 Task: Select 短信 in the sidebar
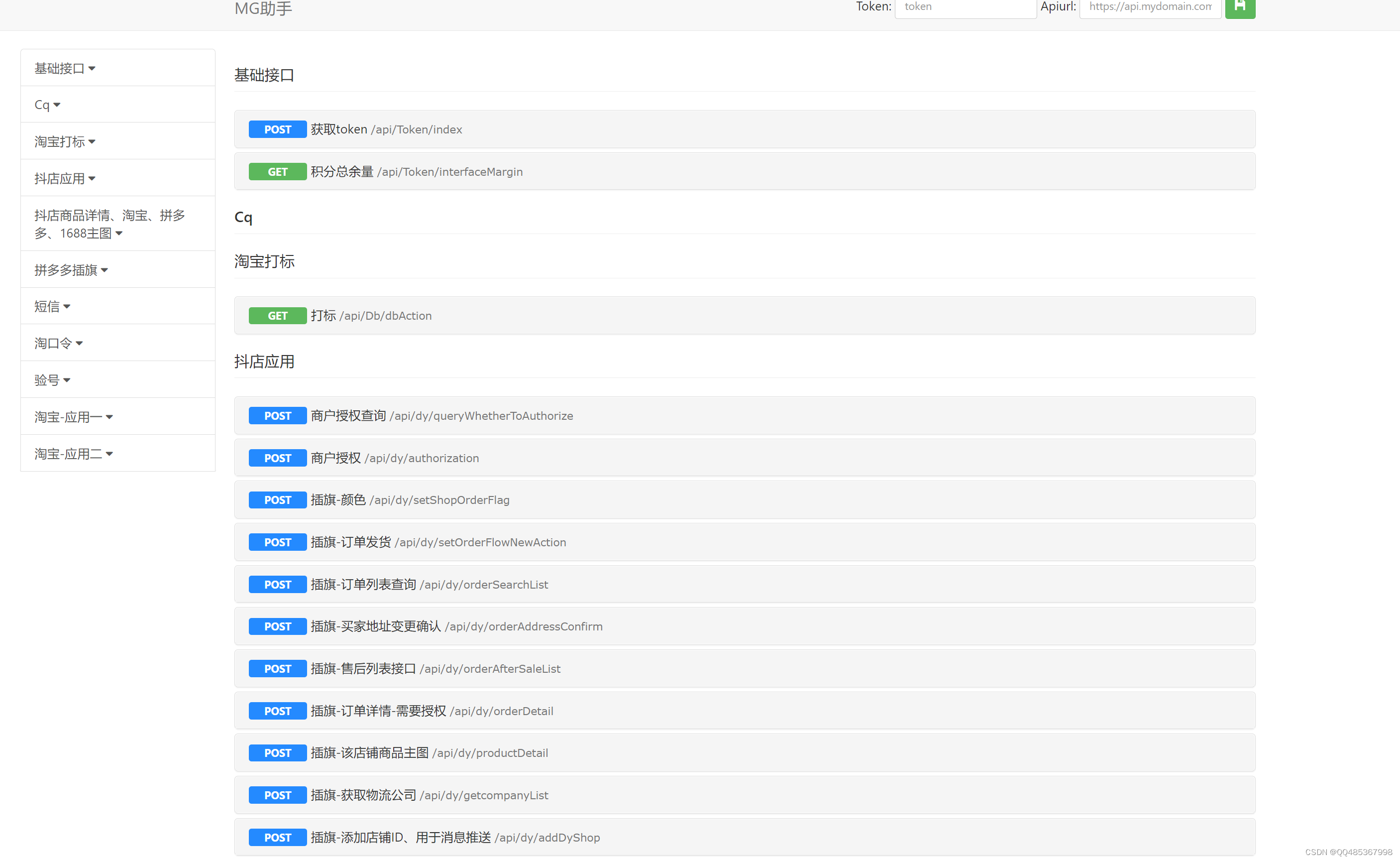tap(52, 306)
